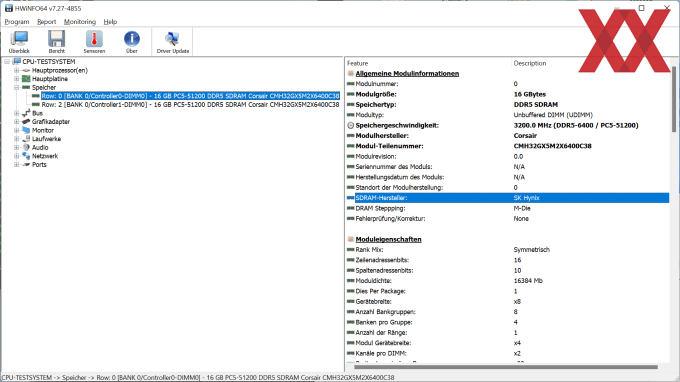Image resolution: width=680 pixels, height=382 pixels.
Task: Select the Anzahl Bankgruppen row
Action: (x=508, y=312)
